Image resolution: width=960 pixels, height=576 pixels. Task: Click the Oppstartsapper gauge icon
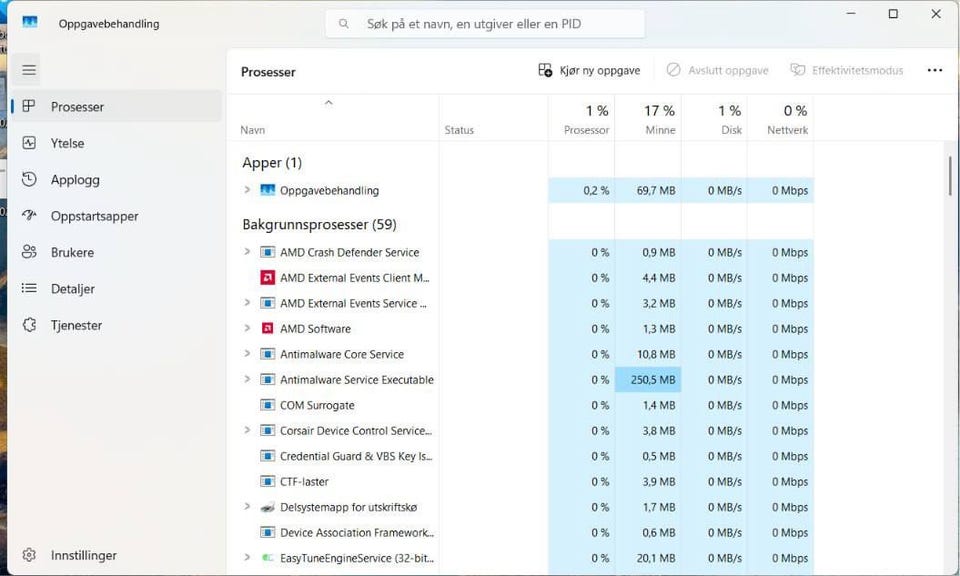point(29,215)
